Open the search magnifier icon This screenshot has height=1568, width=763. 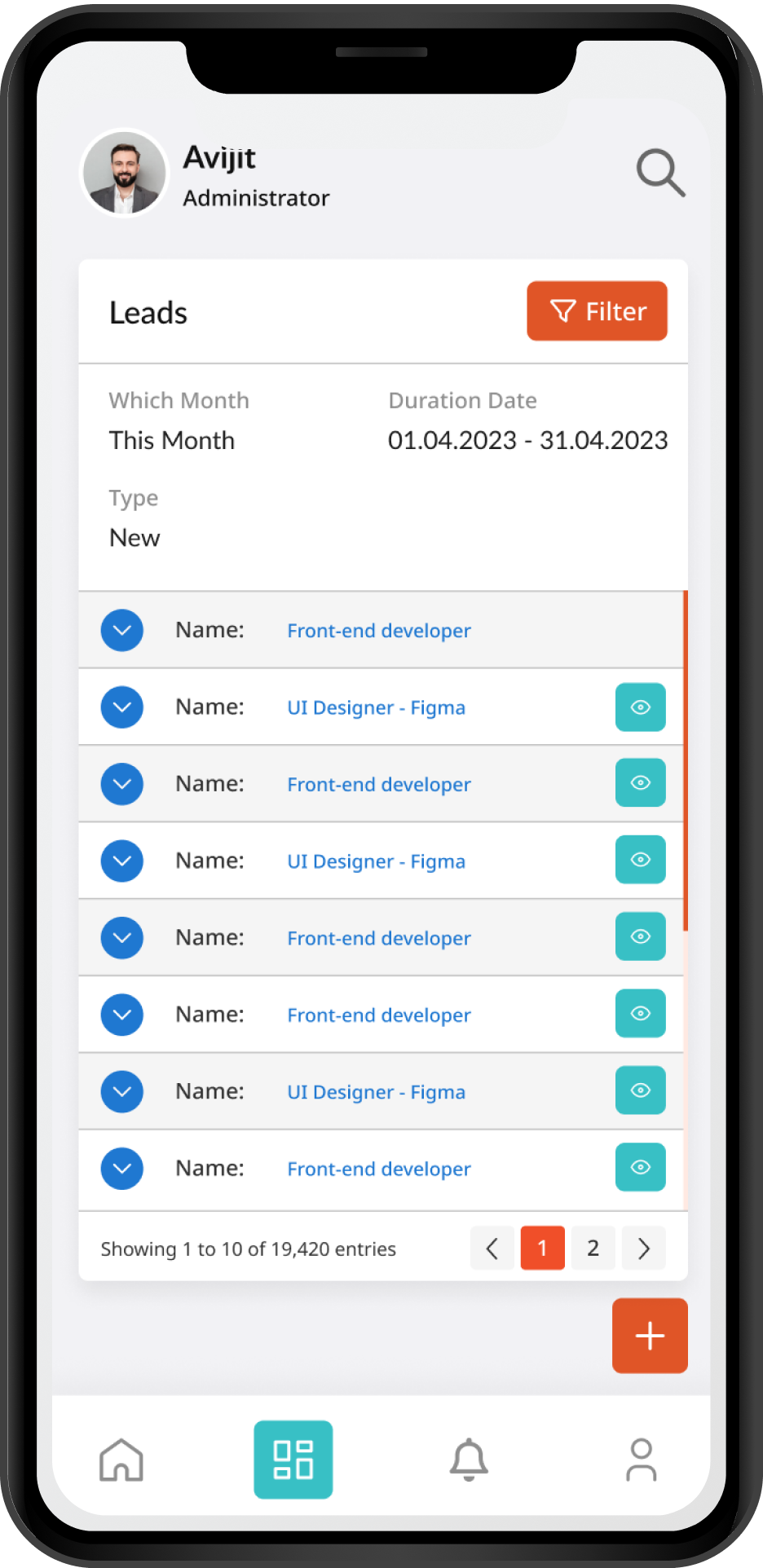(660, 172)
